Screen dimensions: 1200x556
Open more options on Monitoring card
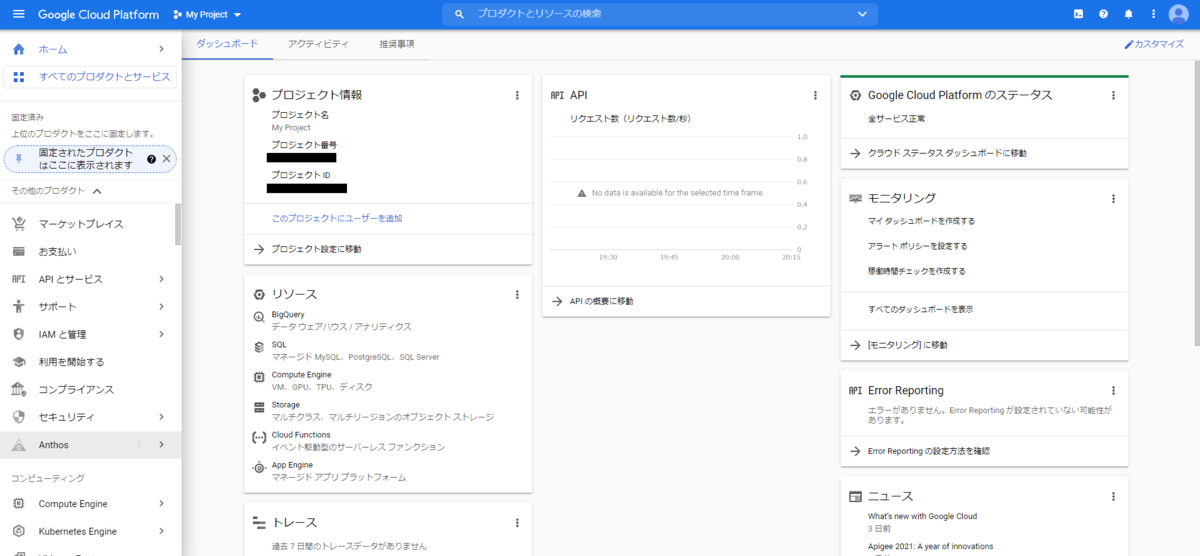1113,198
